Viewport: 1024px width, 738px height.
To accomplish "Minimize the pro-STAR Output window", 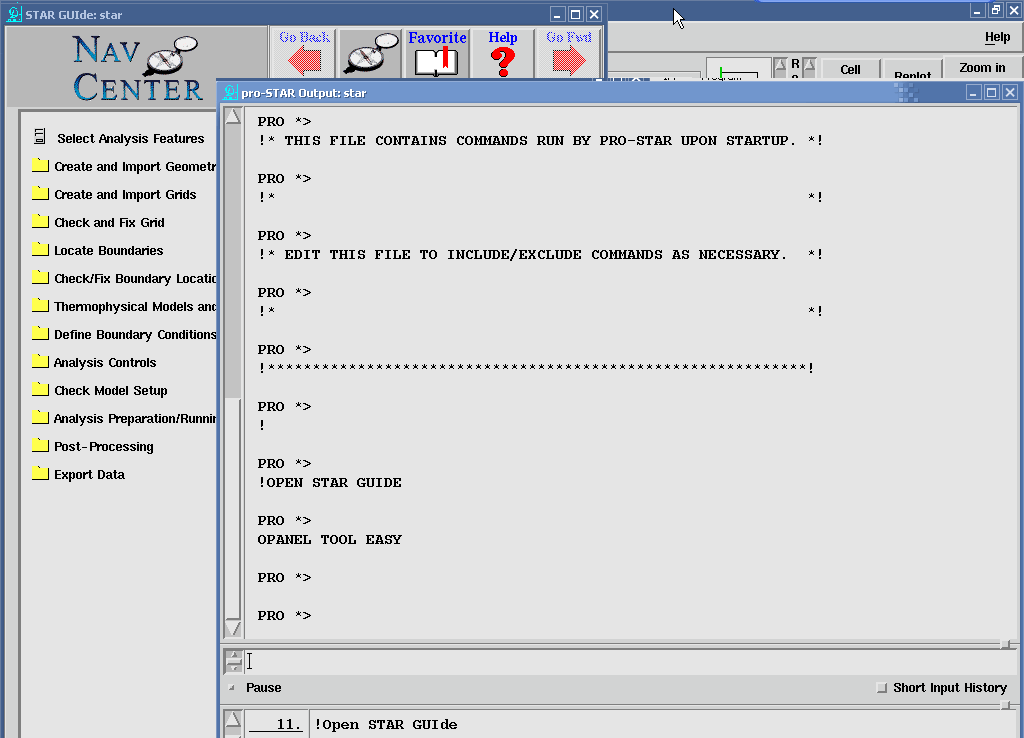I will click(974, 93).
